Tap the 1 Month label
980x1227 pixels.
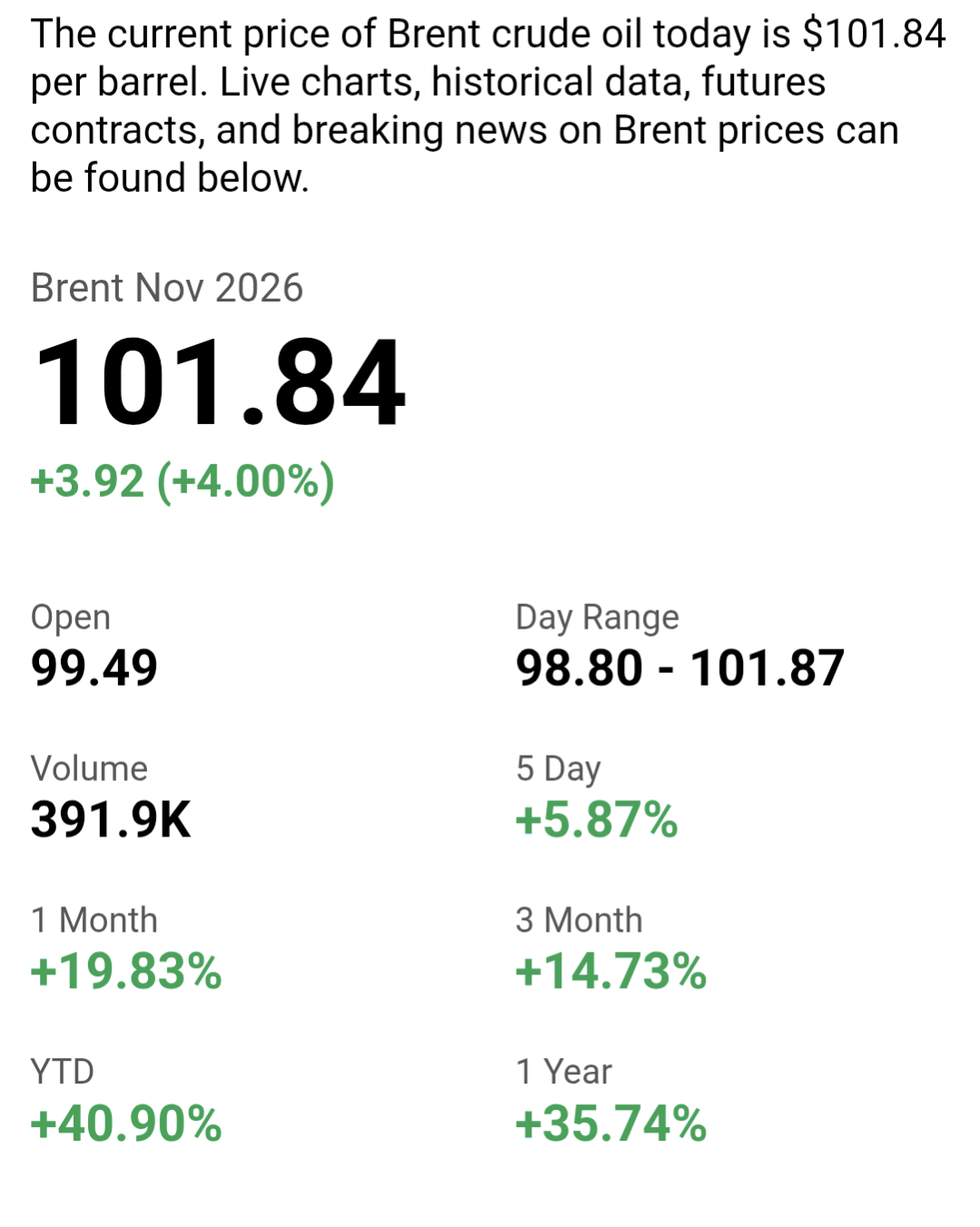point(94,920)
